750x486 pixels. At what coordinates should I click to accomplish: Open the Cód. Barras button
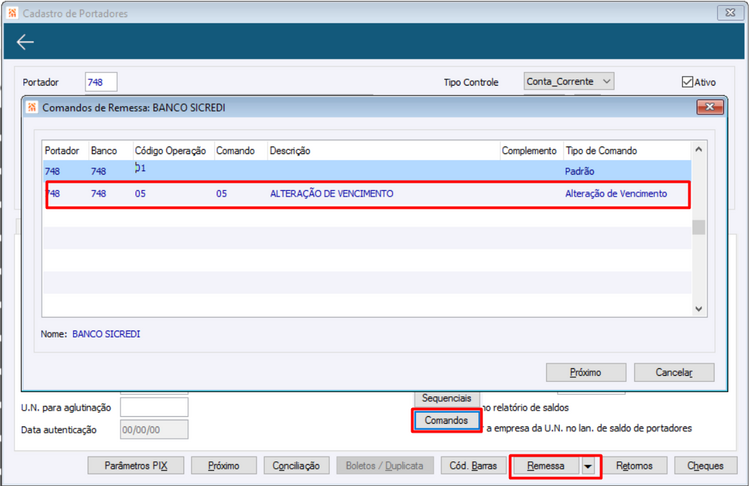click(x=473, y=466)
